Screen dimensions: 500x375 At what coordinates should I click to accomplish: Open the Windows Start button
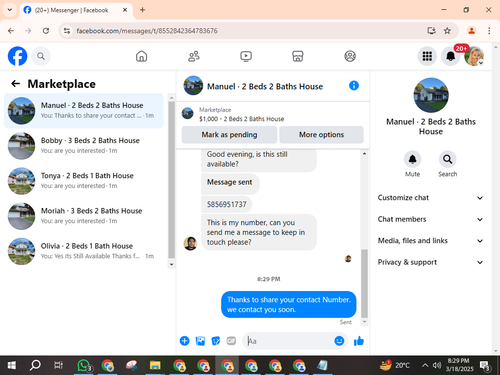click(11, 365)
